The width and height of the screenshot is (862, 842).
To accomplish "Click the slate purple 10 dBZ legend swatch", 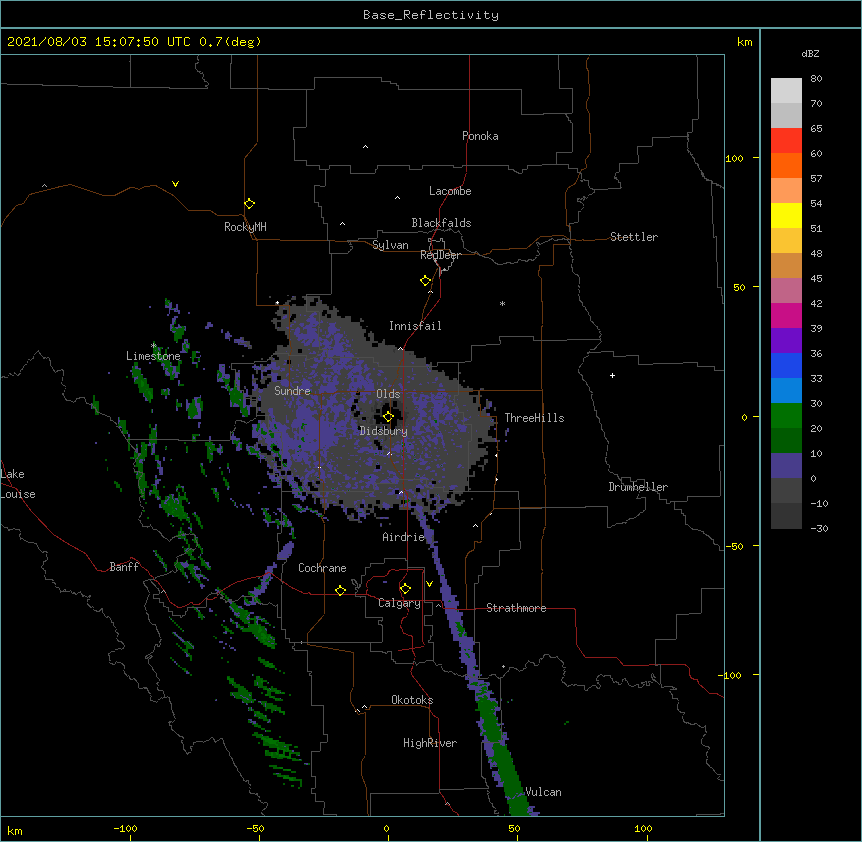I will tap(786, 466).
